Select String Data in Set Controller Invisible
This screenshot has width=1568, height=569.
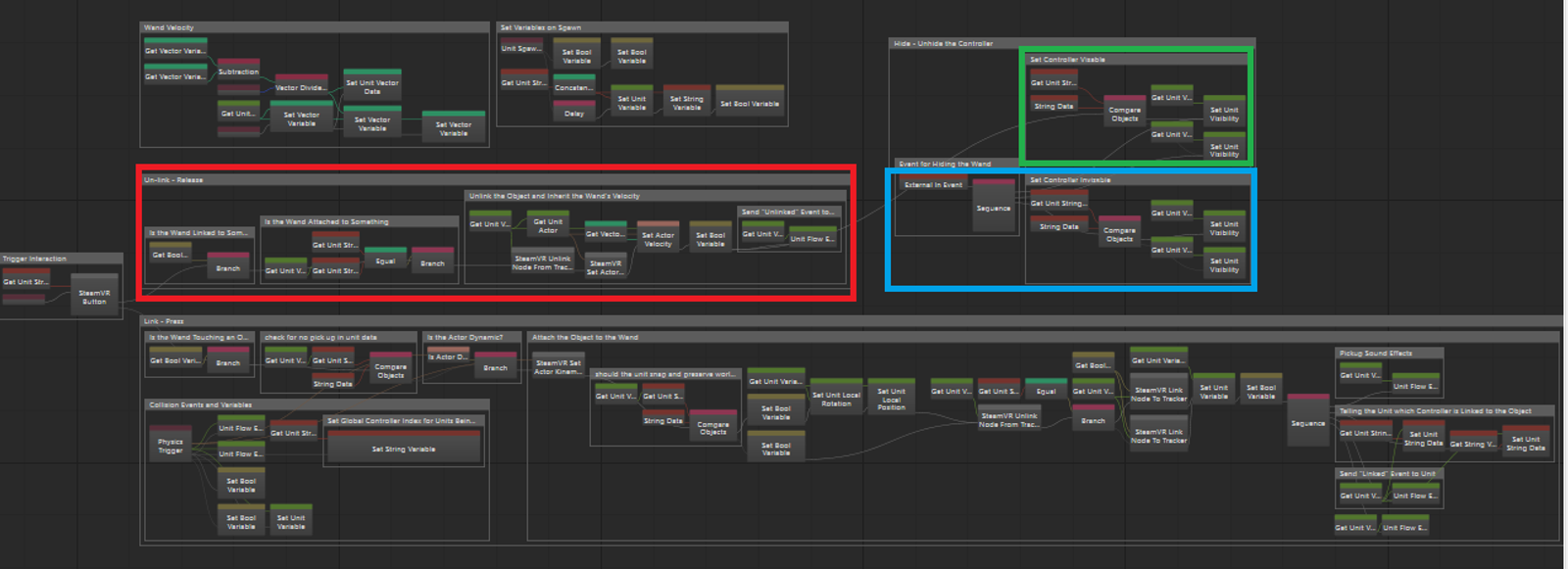(1058, 222)
